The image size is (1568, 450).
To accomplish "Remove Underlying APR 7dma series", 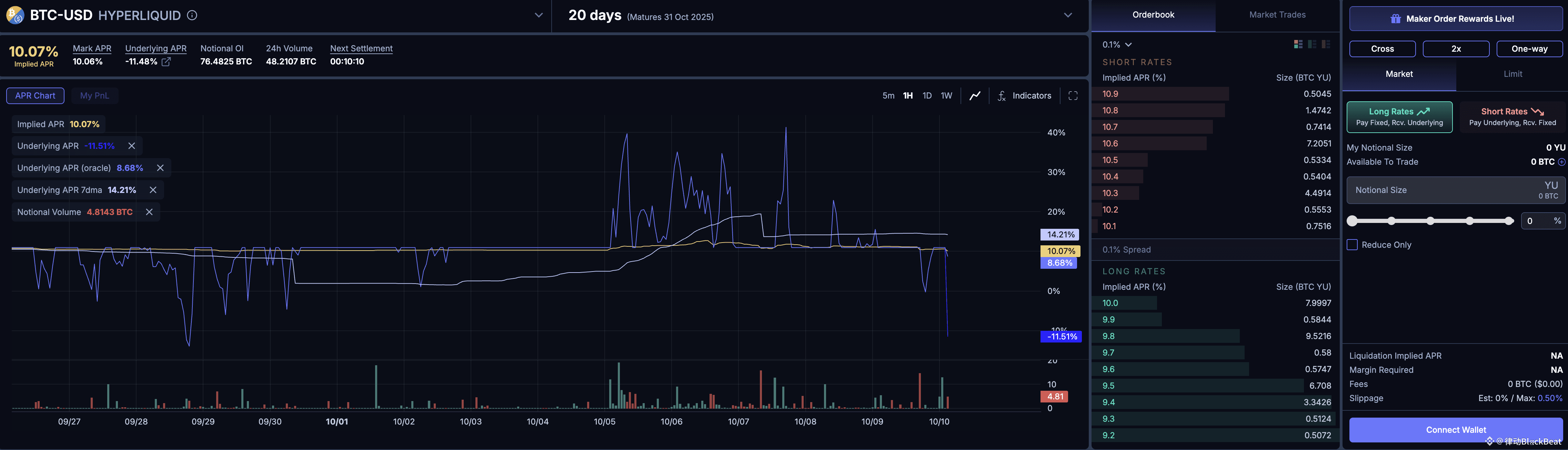I will point(153,190).
